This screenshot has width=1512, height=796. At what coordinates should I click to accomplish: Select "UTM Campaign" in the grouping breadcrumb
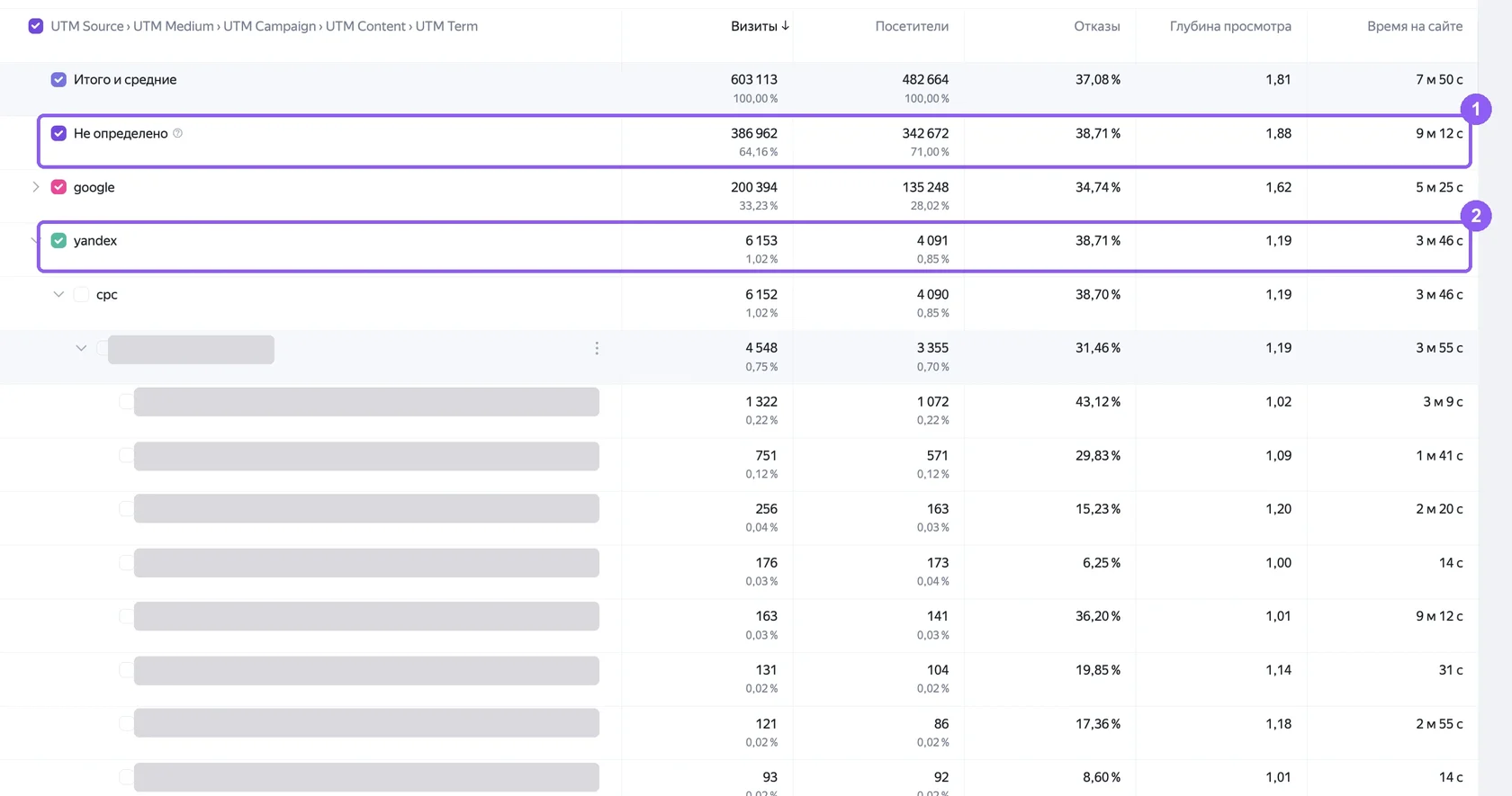pyautogui.click(x=270, y=26)
